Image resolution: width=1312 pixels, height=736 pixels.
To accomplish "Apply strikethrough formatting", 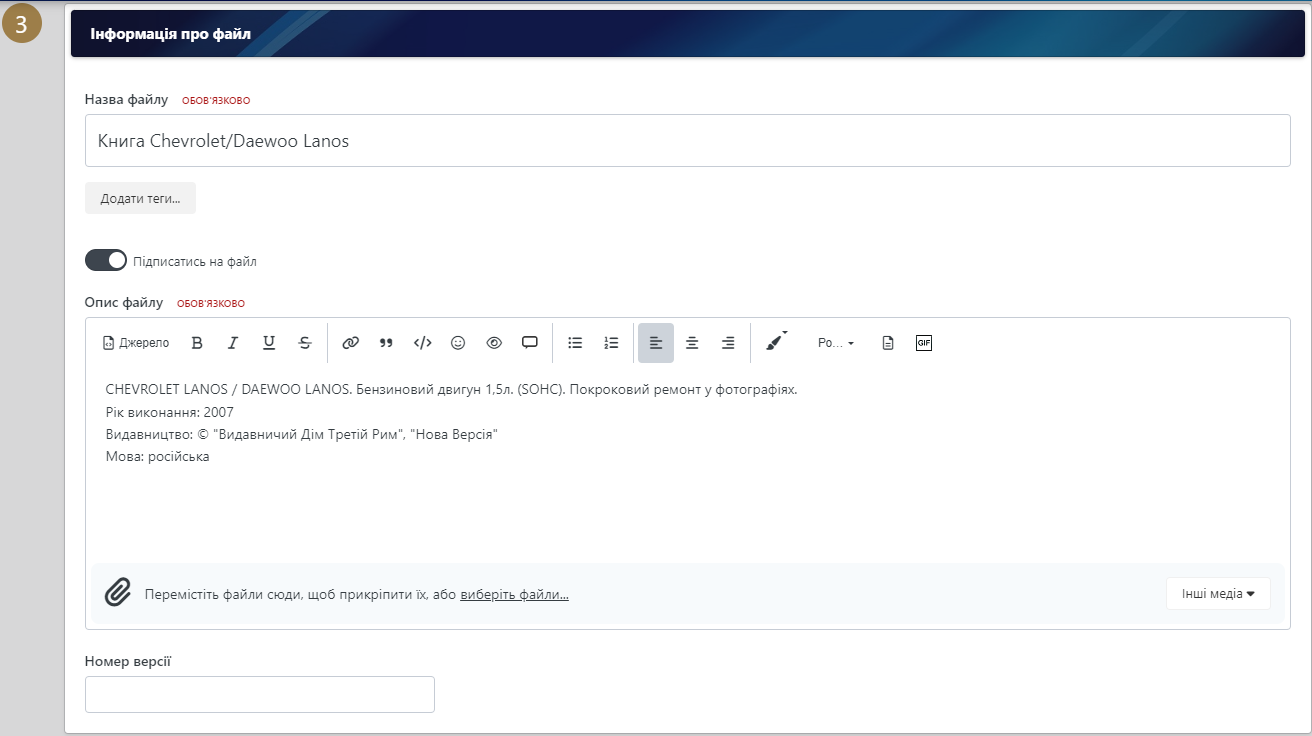I will point(305,343).
